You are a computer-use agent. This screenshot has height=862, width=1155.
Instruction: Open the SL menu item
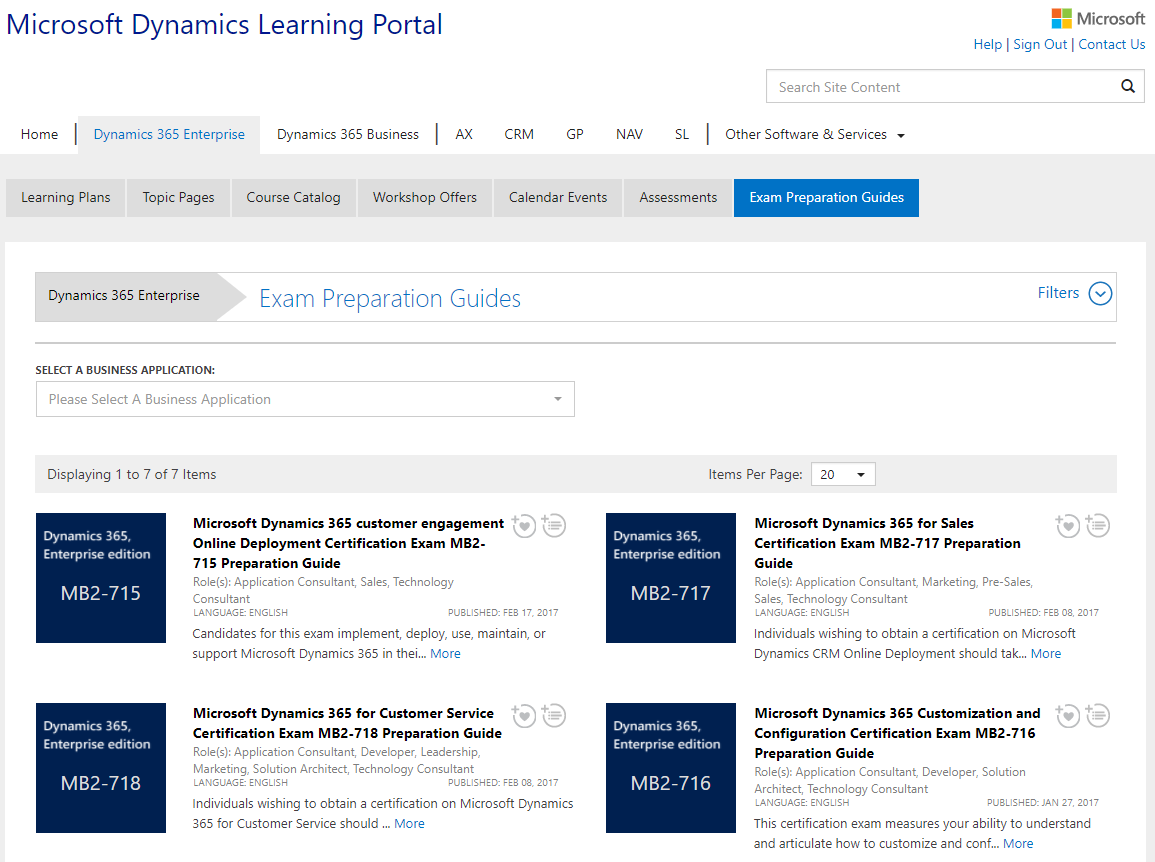pos(682,135)
